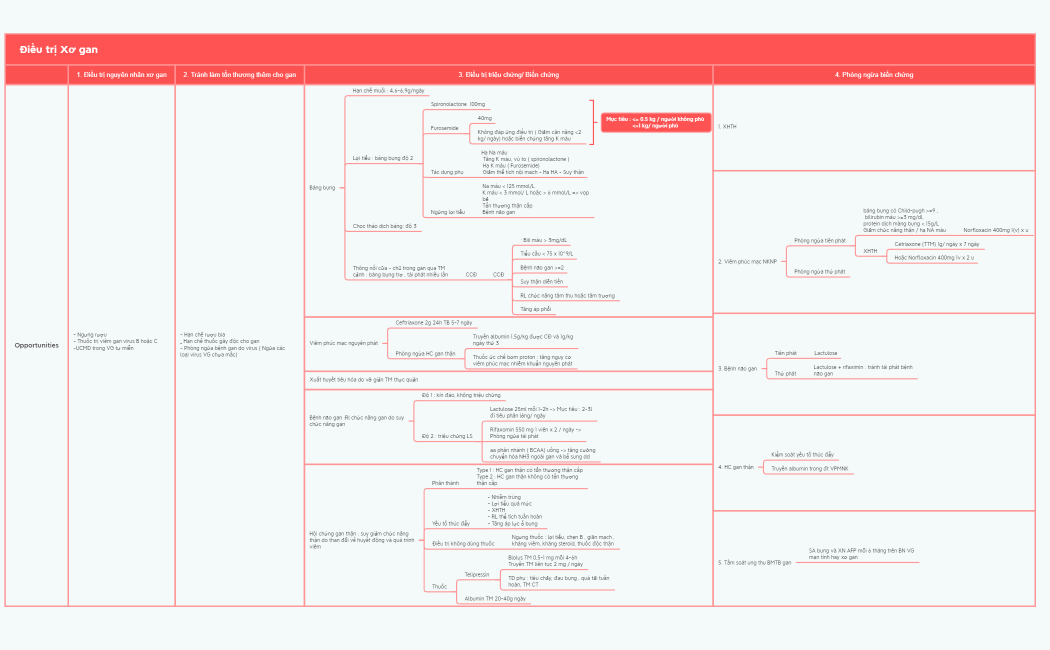
Task: Select the 'Điều trị không dùng thuốc' node
Action: point(463,544)
